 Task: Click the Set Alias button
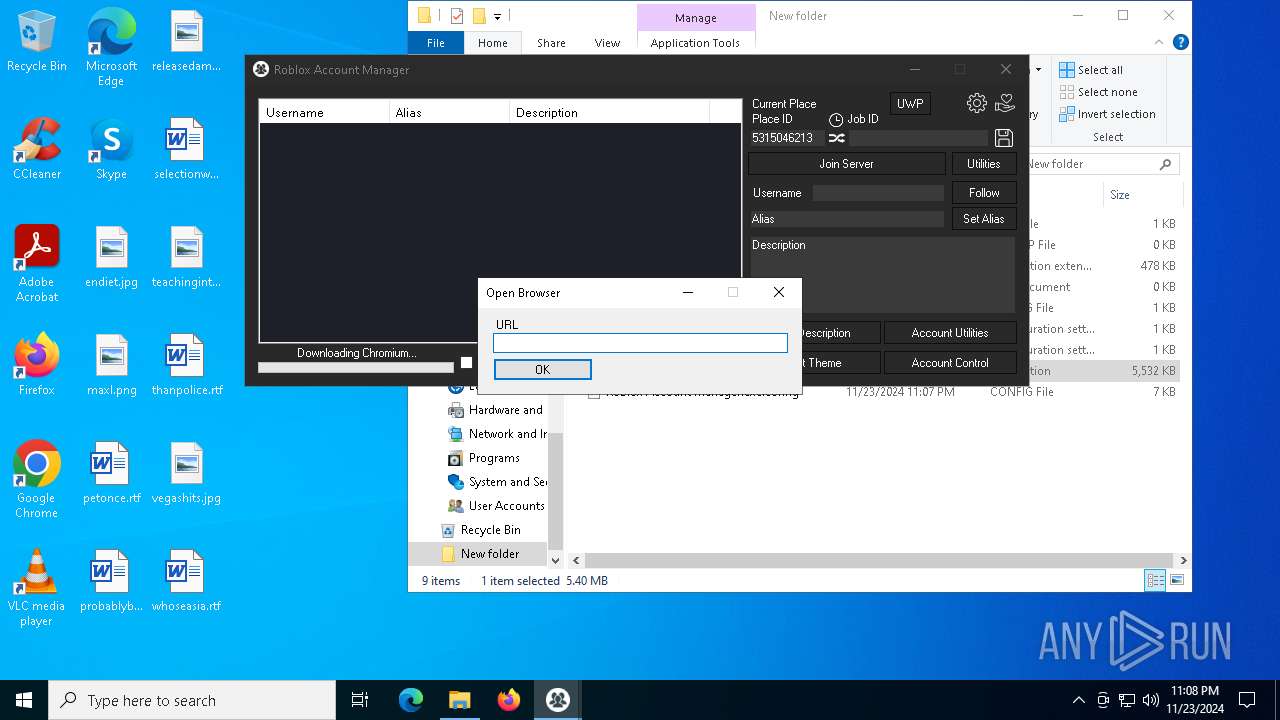[x=984, y=219]
